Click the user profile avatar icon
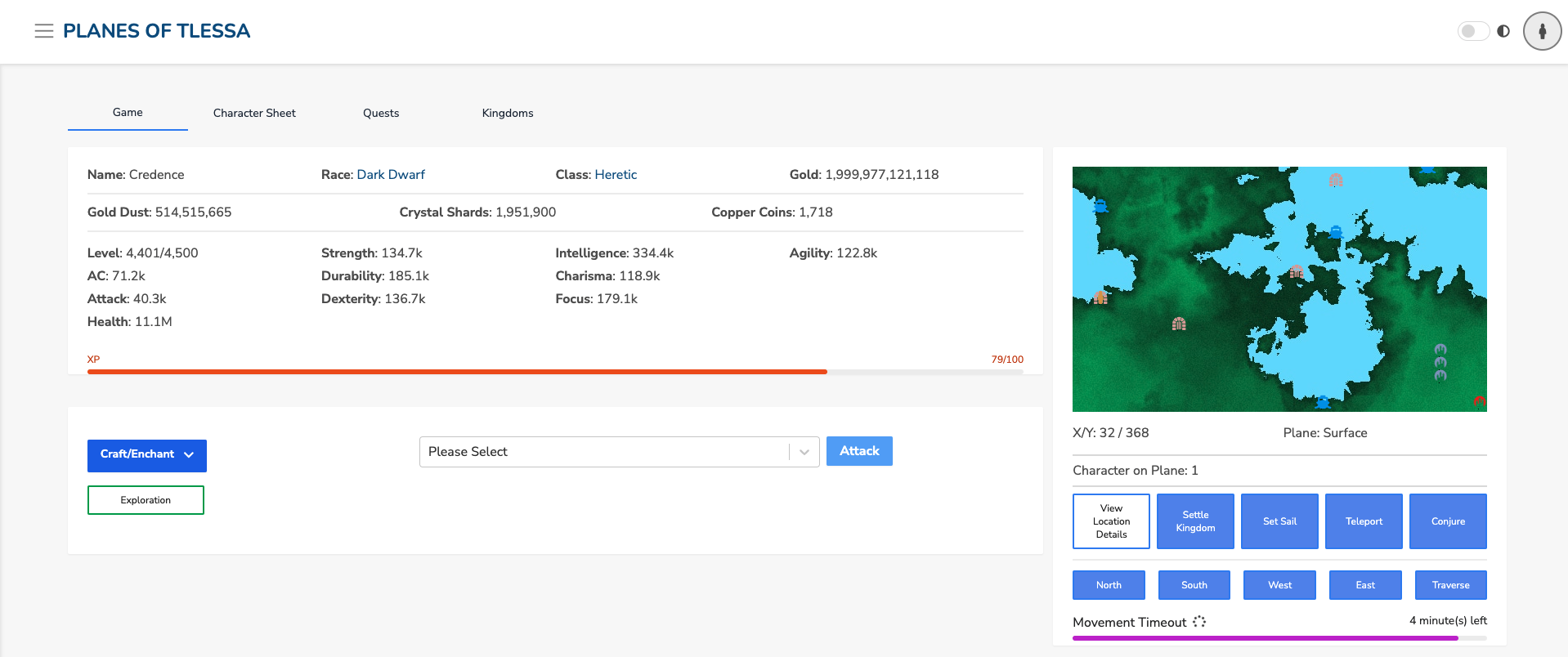1568x657 pixels. pos(1542,31)
